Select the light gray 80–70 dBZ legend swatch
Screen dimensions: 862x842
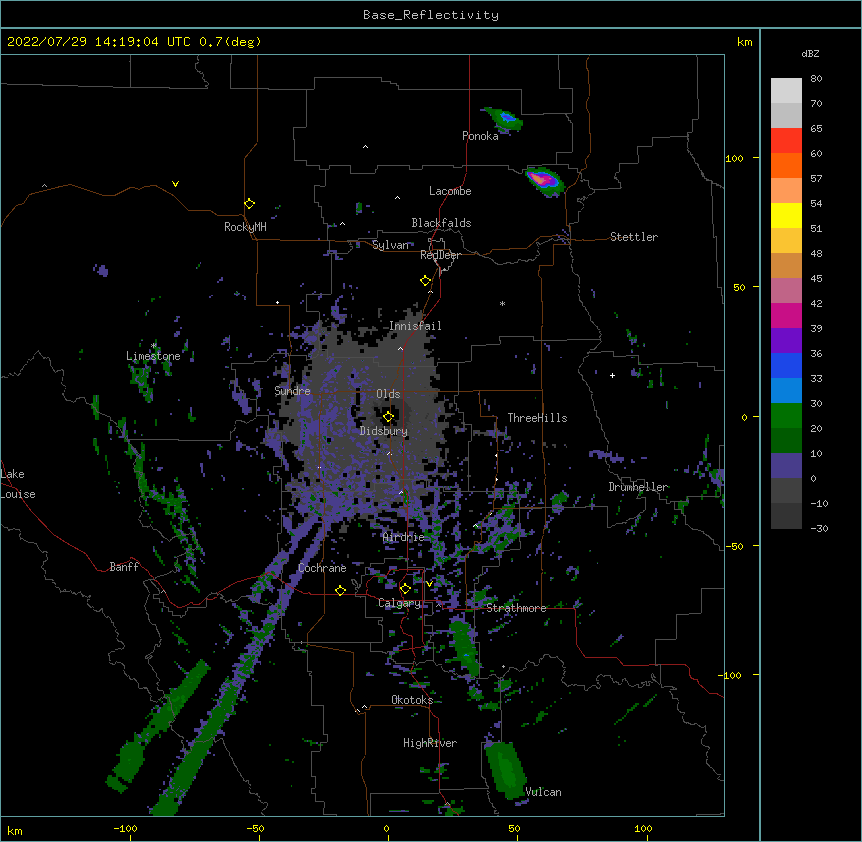pyautogui.click(x=786, y=91)
